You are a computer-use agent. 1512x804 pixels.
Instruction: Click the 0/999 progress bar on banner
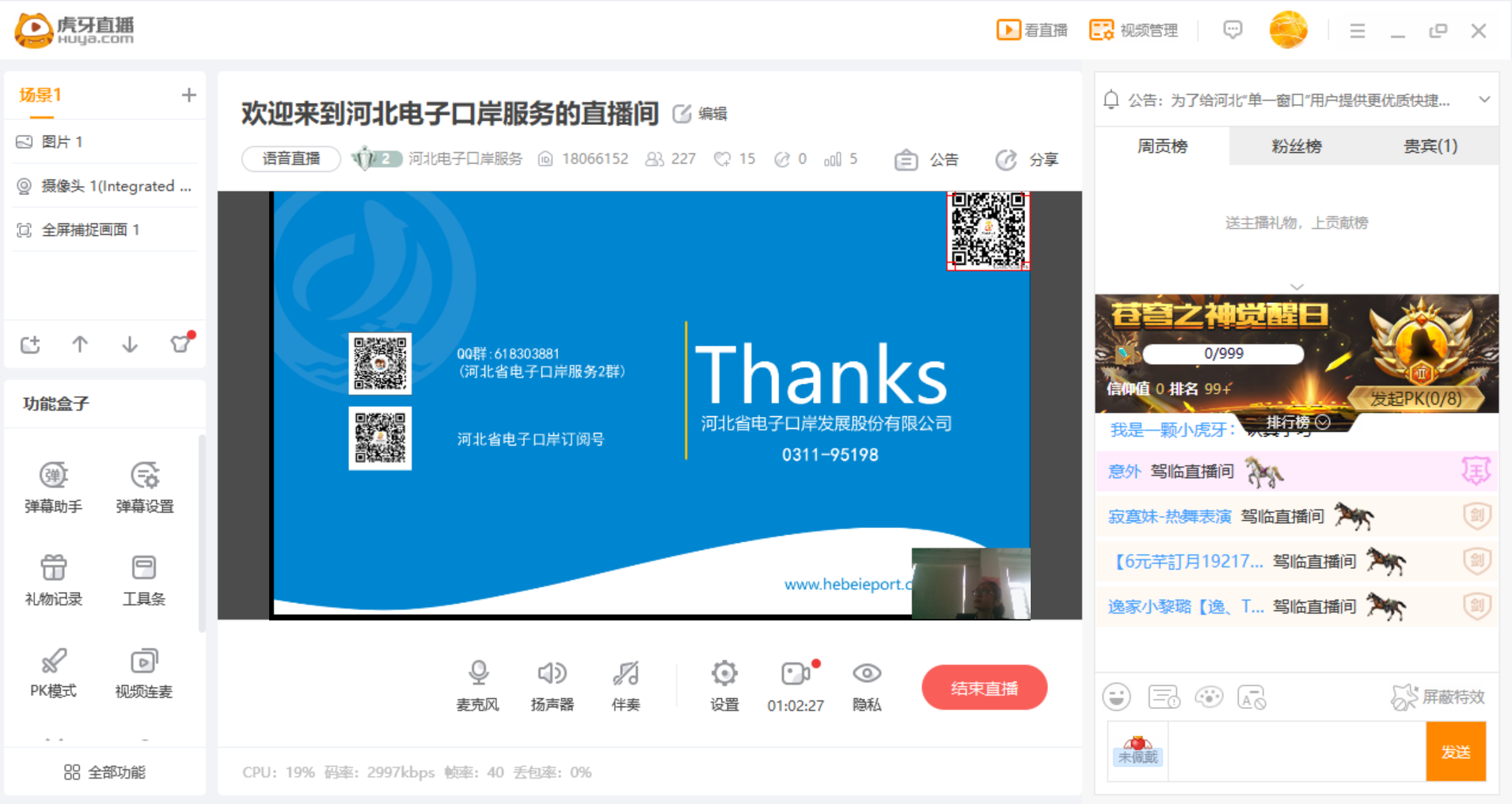(1223, 354)
